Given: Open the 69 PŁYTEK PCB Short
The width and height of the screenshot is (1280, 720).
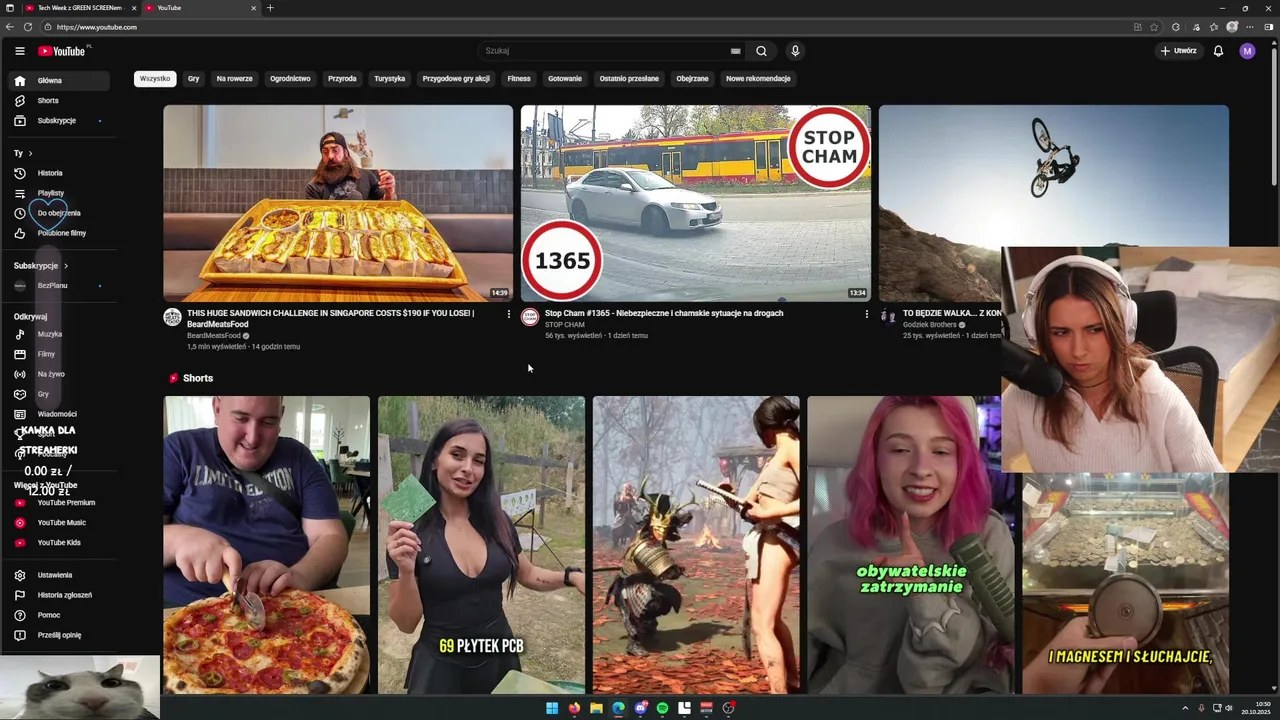Looking at the screenshot, I should point(482,545).
